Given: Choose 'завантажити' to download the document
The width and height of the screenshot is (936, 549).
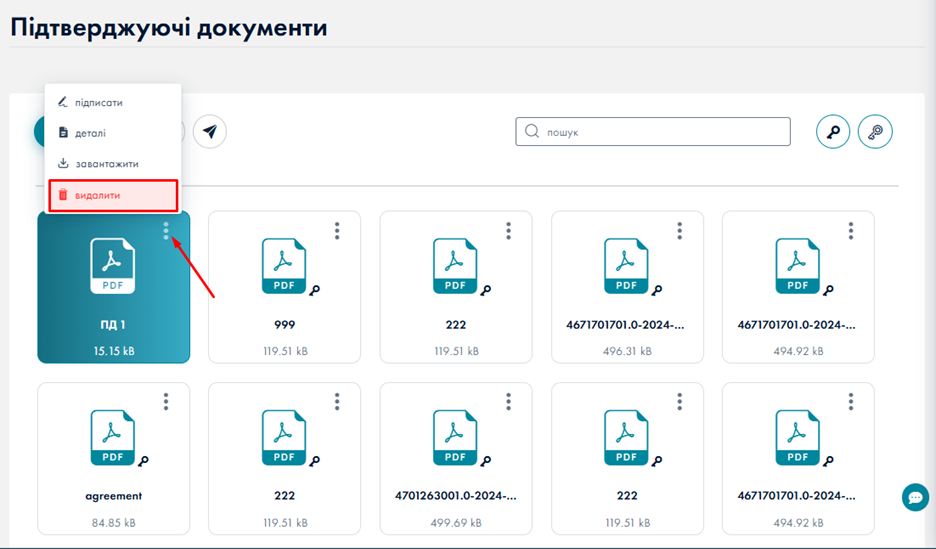Looking at the screenshot, I should (106, 164).
